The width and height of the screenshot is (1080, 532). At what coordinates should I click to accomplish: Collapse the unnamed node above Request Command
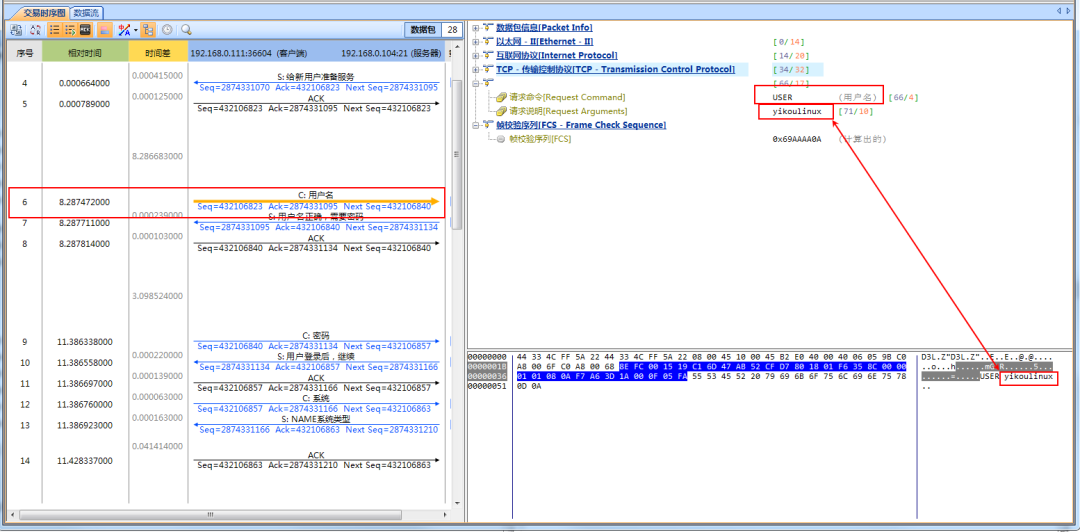click(475, 83)
